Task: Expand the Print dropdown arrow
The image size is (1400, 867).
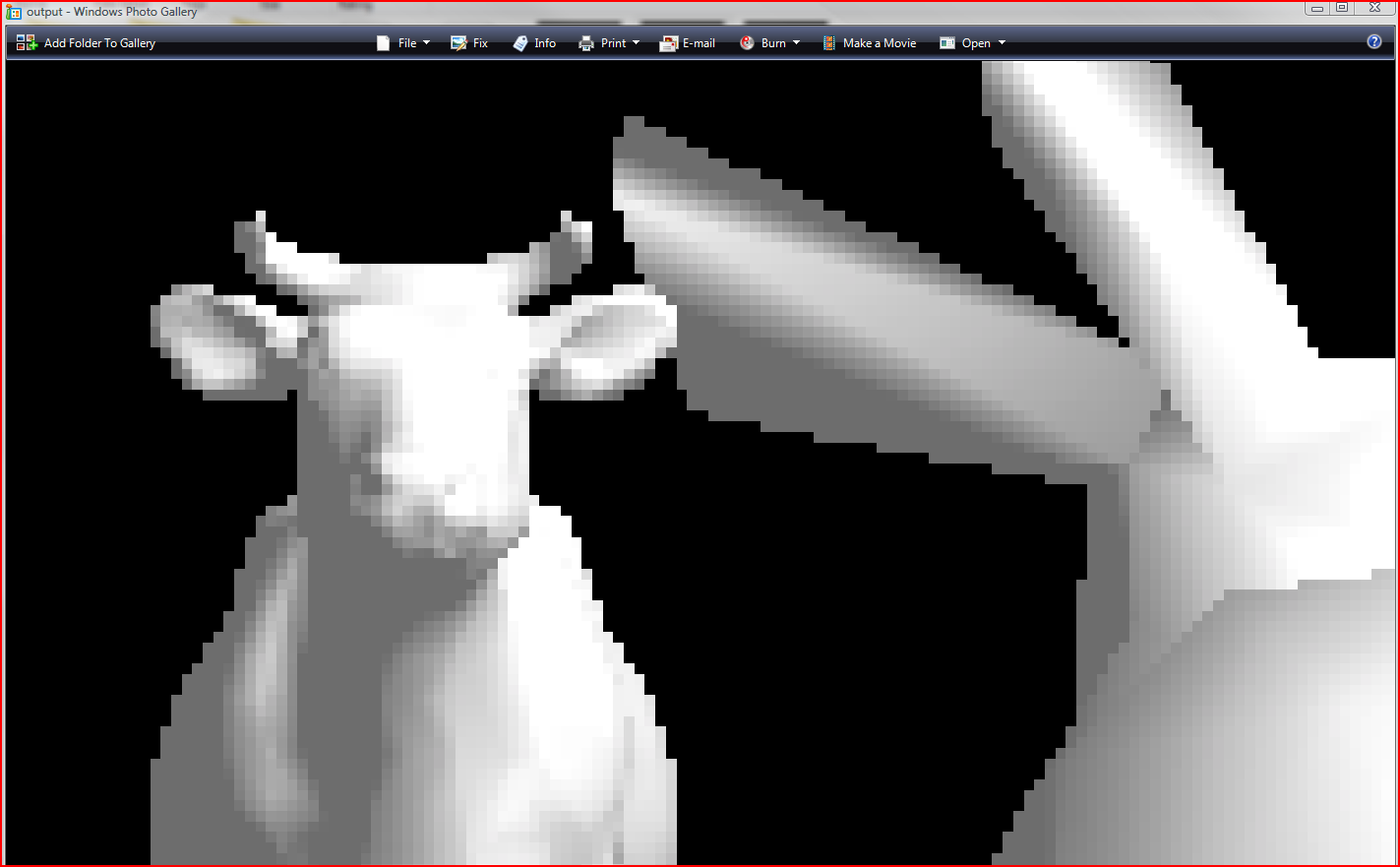Action: (636, 43)
